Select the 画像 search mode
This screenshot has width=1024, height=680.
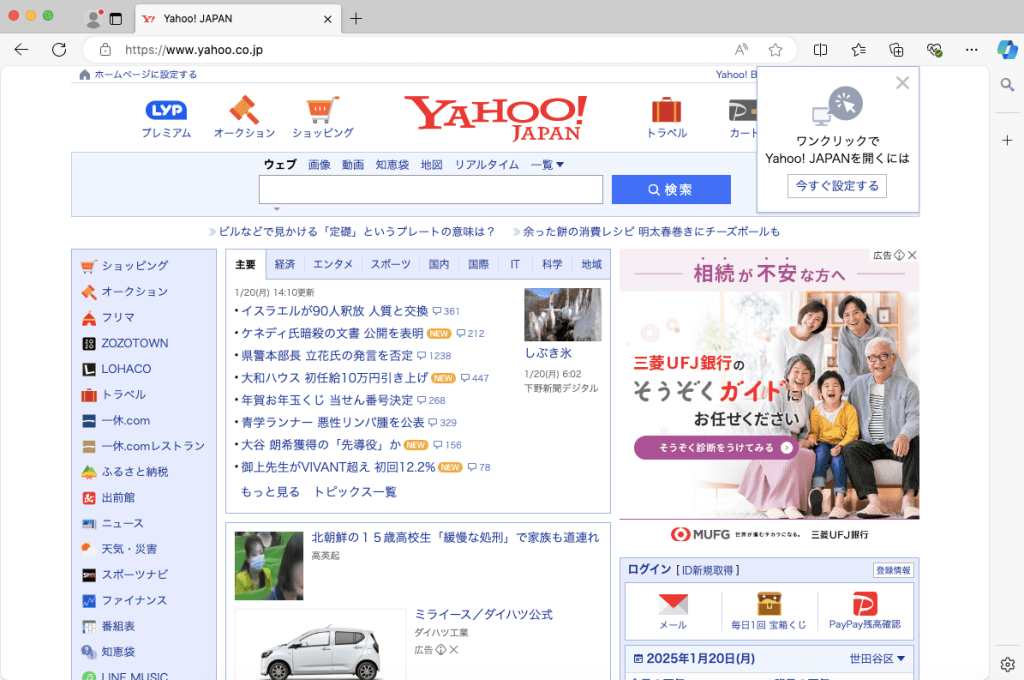pyautogui.click(x=320, y=164)
